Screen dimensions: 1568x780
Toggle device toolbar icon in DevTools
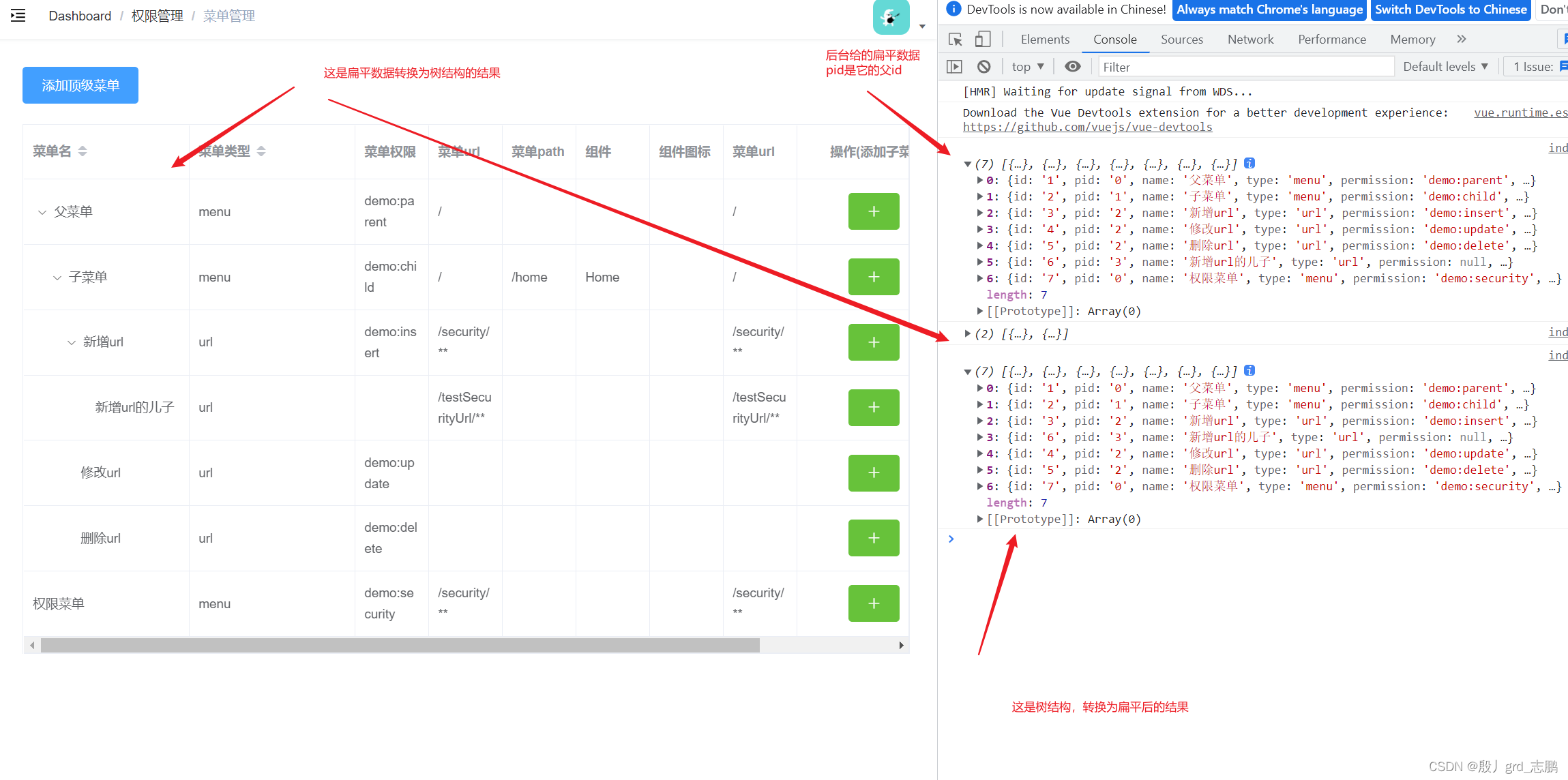click(982, 40)
